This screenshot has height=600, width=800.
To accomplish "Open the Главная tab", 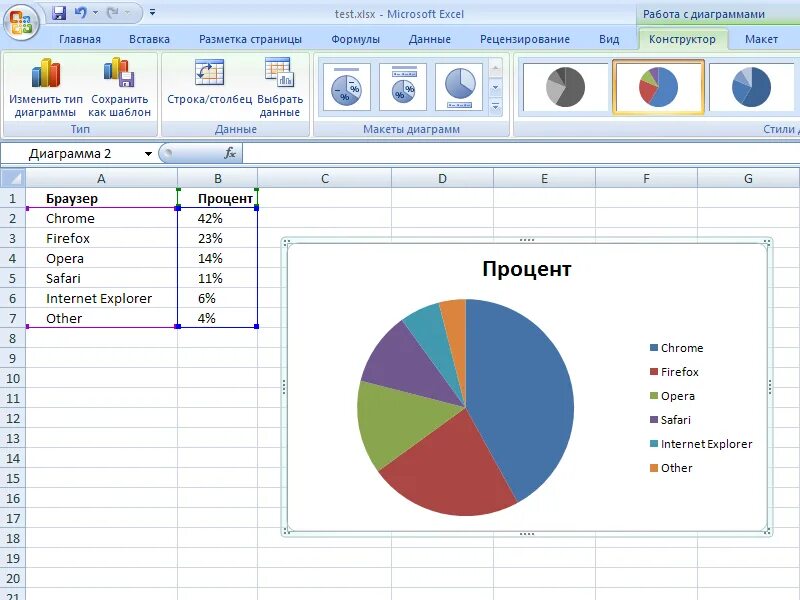I will 80,39.
